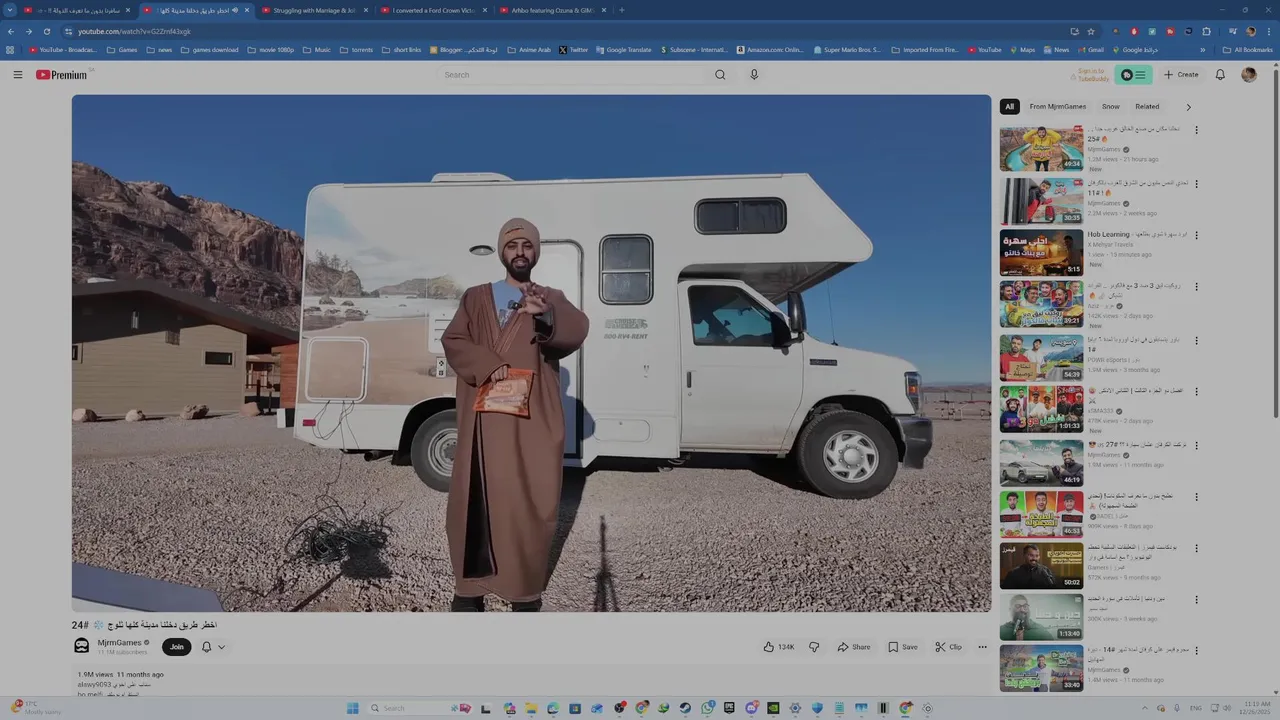Reload the page with refresh icon
This screenshot has height=720, width=1280.
pyautogui.click(x=46, y=31)
